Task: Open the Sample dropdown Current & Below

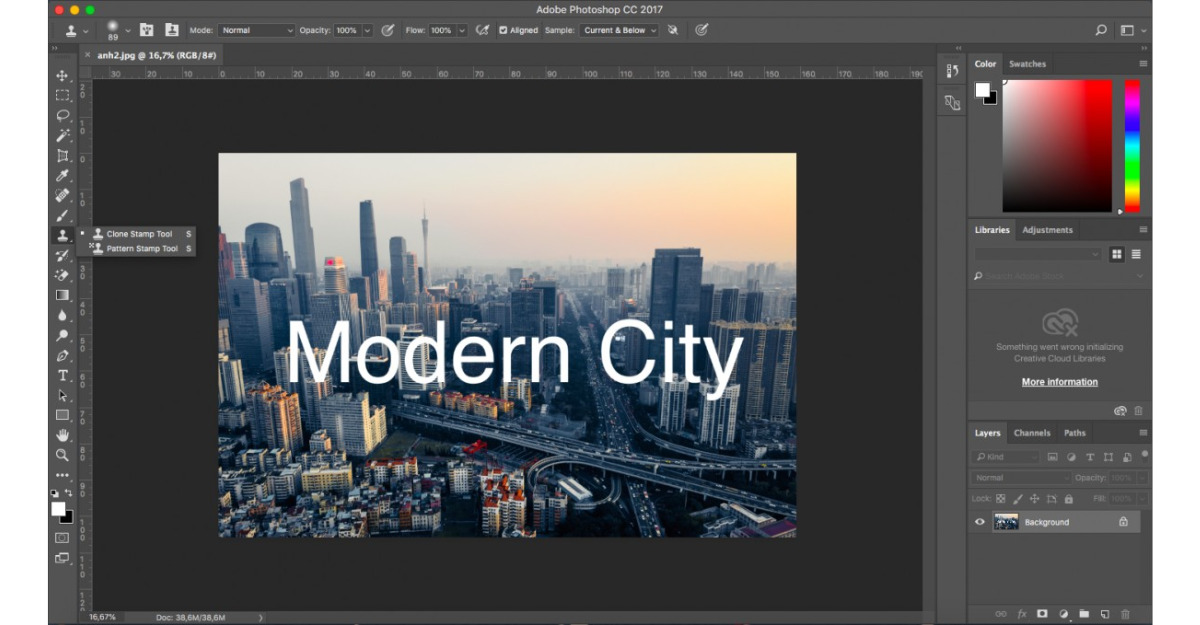Action: click(x=618, y=30)
